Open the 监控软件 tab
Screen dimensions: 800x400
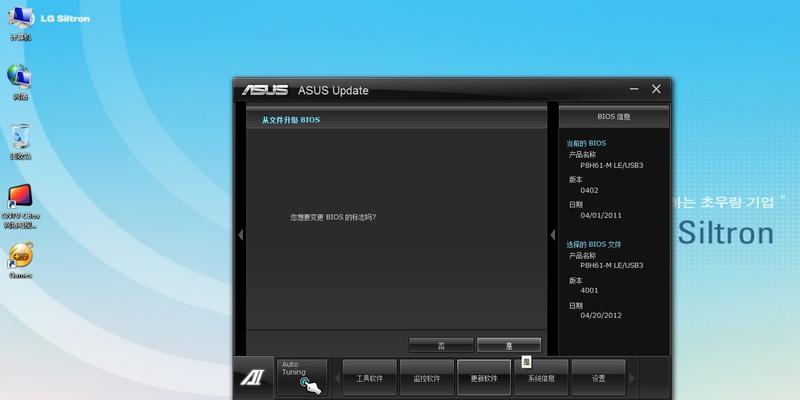click(x=427, y=378)
